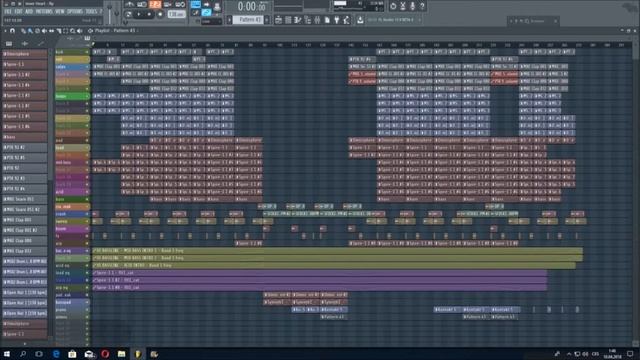
Task: Open the snap selector dropdown
Action: coord(211,21)
